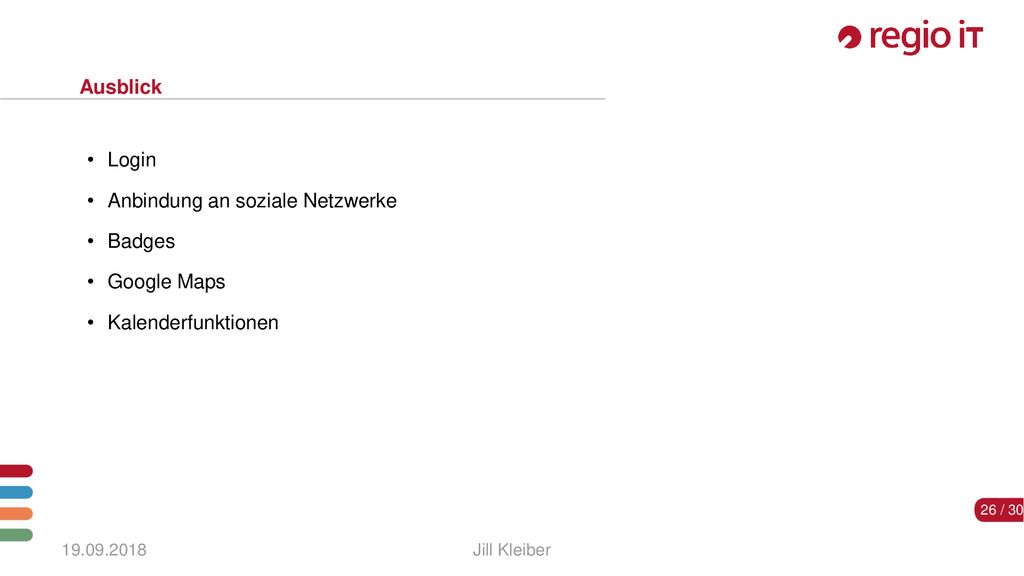Click the red swirl logo emblem
The height and width of the screenshot is (576, 1024).
pos(849,37)
